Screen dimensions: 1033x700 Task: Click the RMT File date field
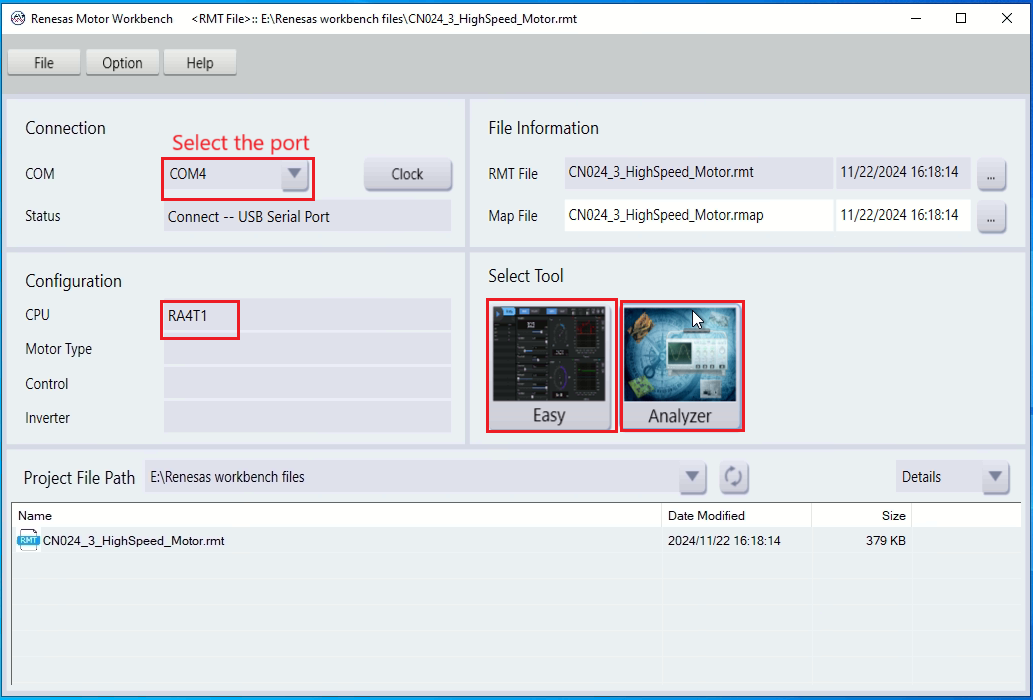click(x=903, y=173)
